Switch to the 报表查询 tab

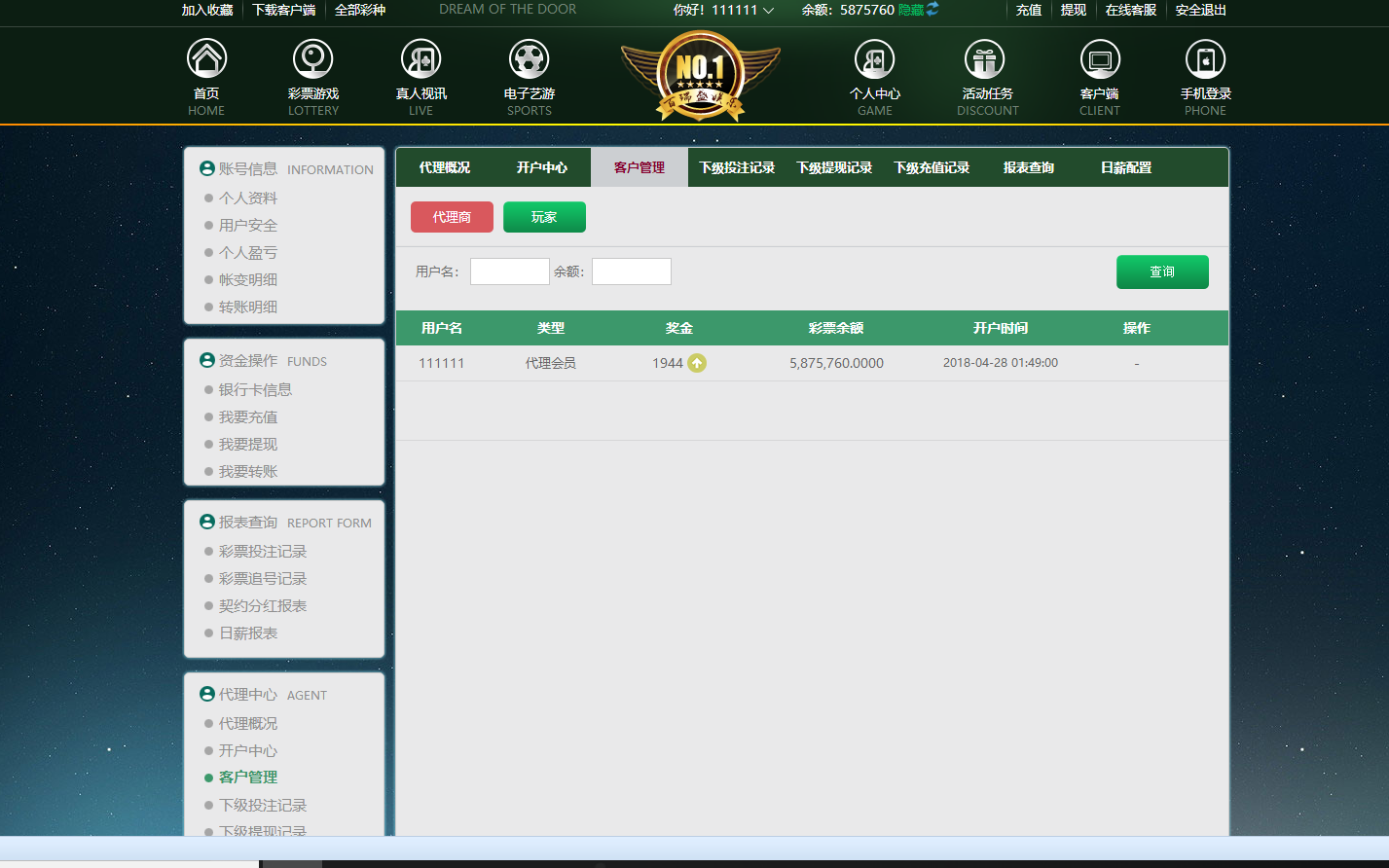[1029, 167]
